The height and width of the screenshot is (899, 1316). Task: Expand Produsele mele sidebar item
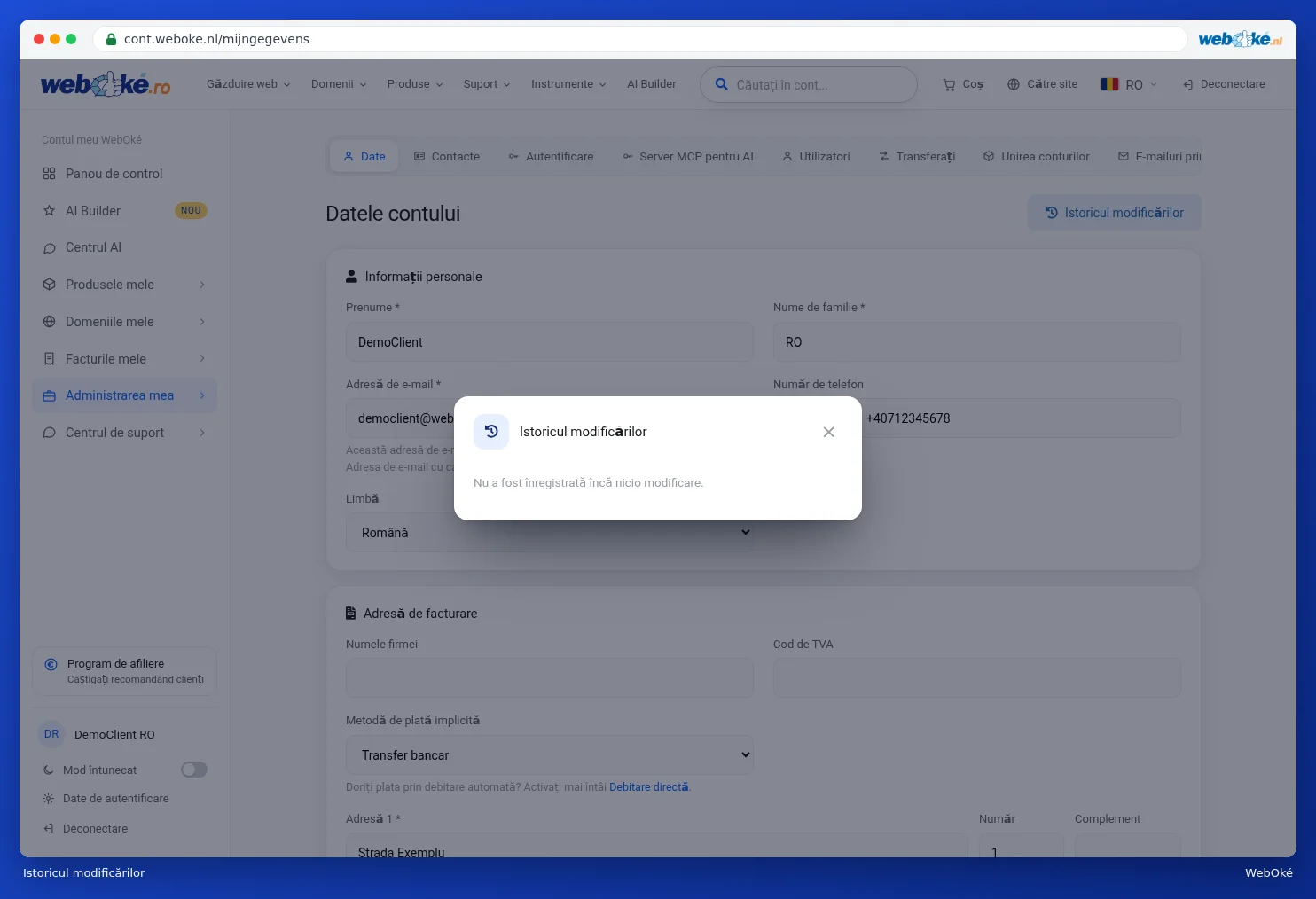tap(125, 285)
